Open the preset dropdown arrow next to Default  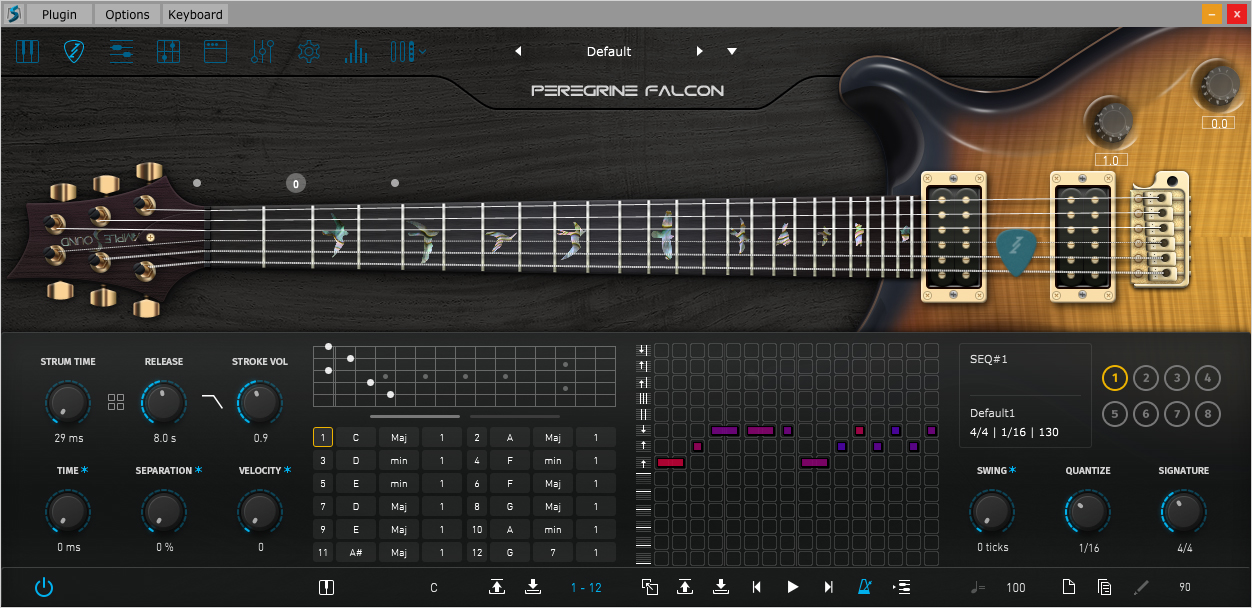click(x=732, y=51)
